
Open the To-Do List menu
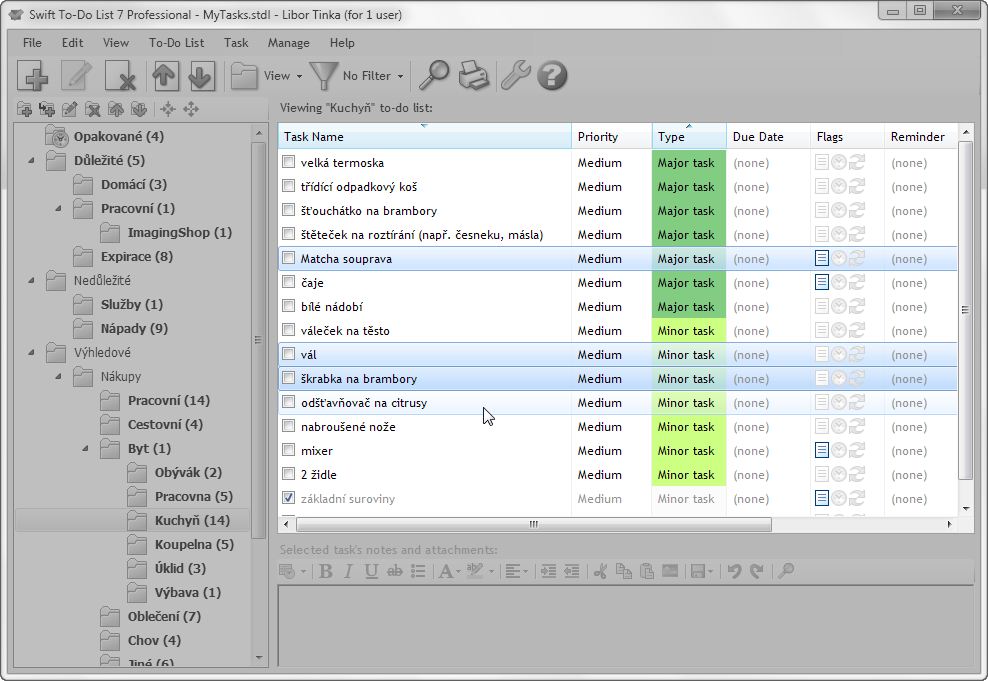(x=176, y=43)
